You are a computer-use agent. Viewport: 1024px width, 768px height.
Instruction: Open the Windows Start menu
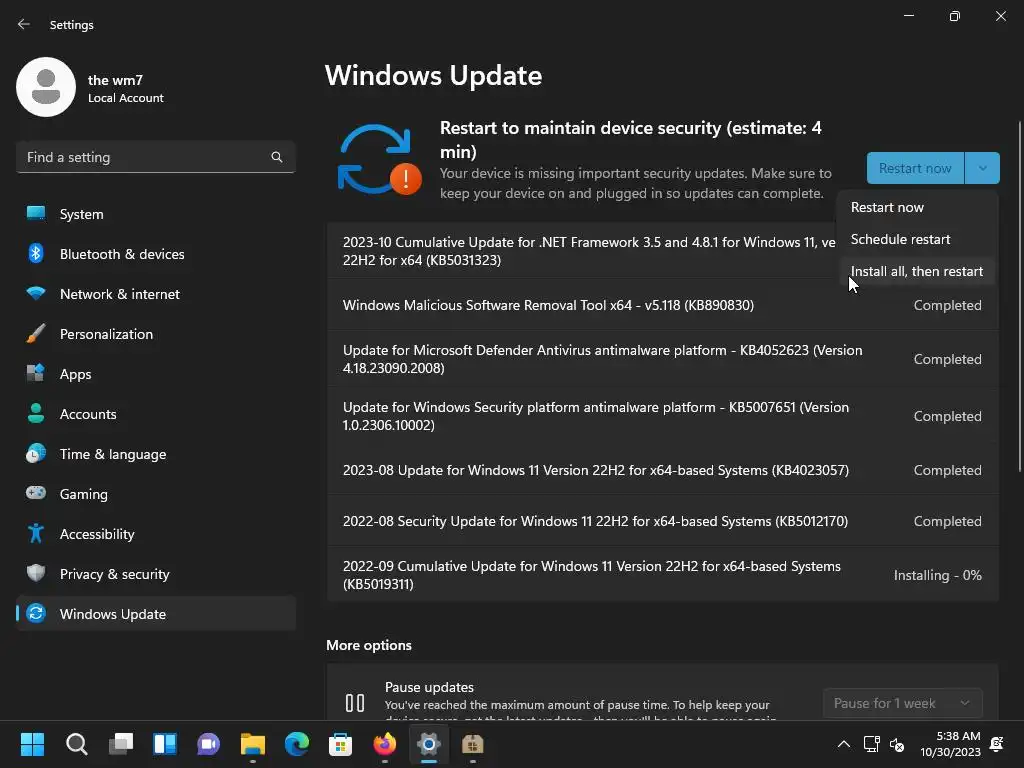32,744
